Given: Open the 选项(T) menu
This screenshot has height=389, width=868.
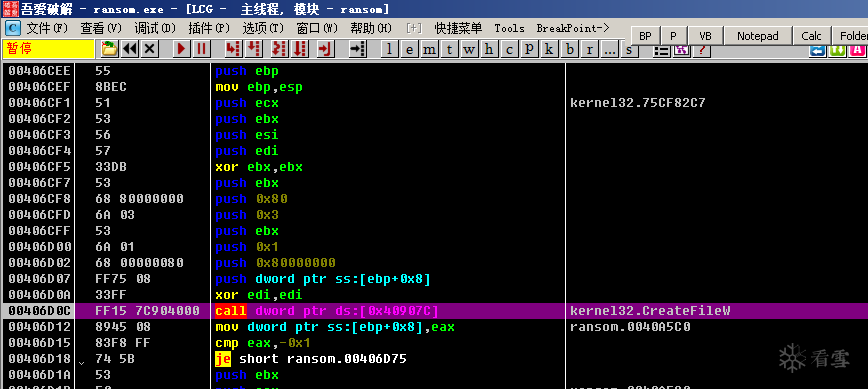Looking at the screenshot, I should pyautogui.click(x=263, y=28).
